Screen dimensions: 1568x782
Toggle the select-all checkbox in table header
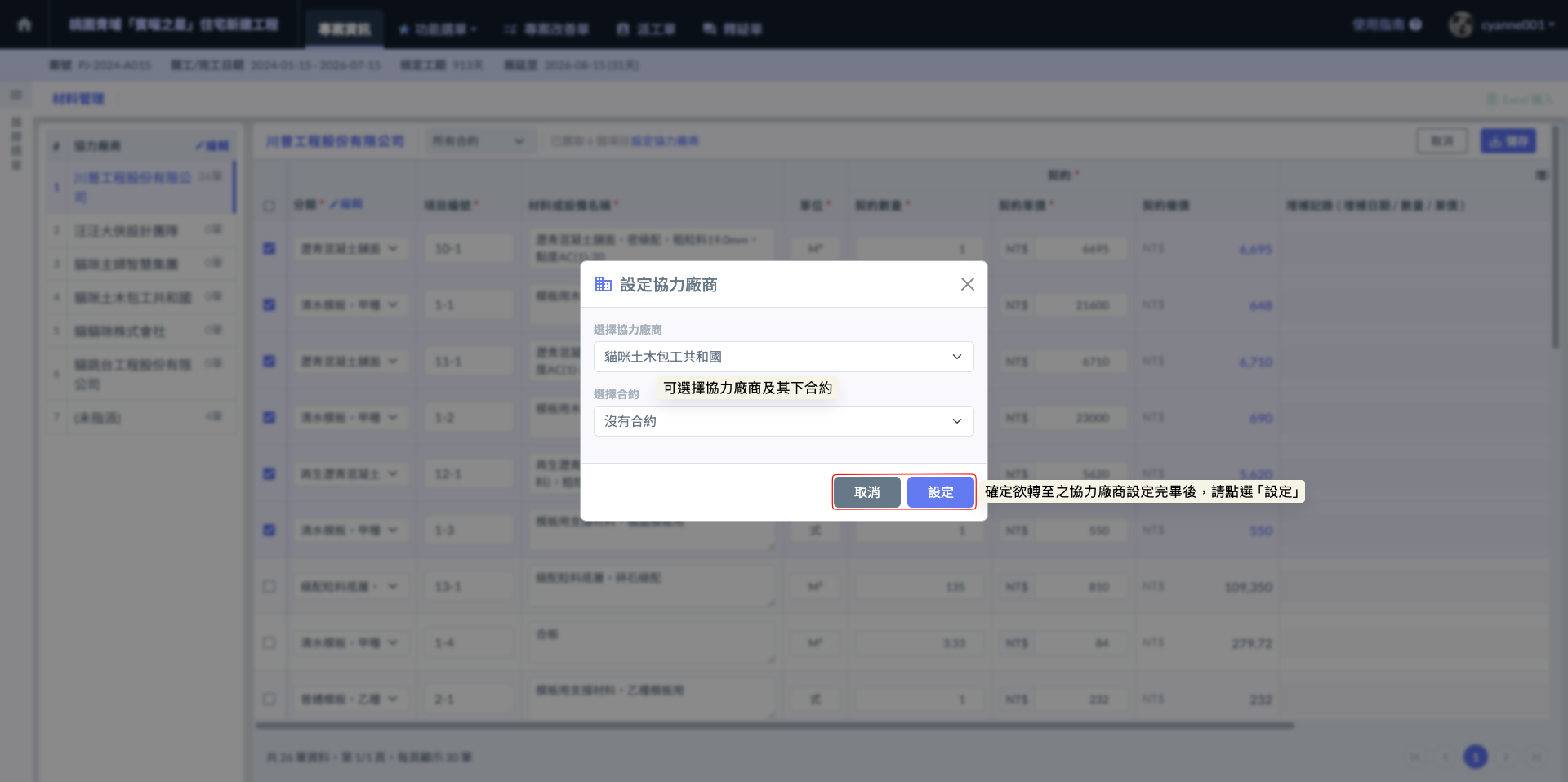pos(269,206)
